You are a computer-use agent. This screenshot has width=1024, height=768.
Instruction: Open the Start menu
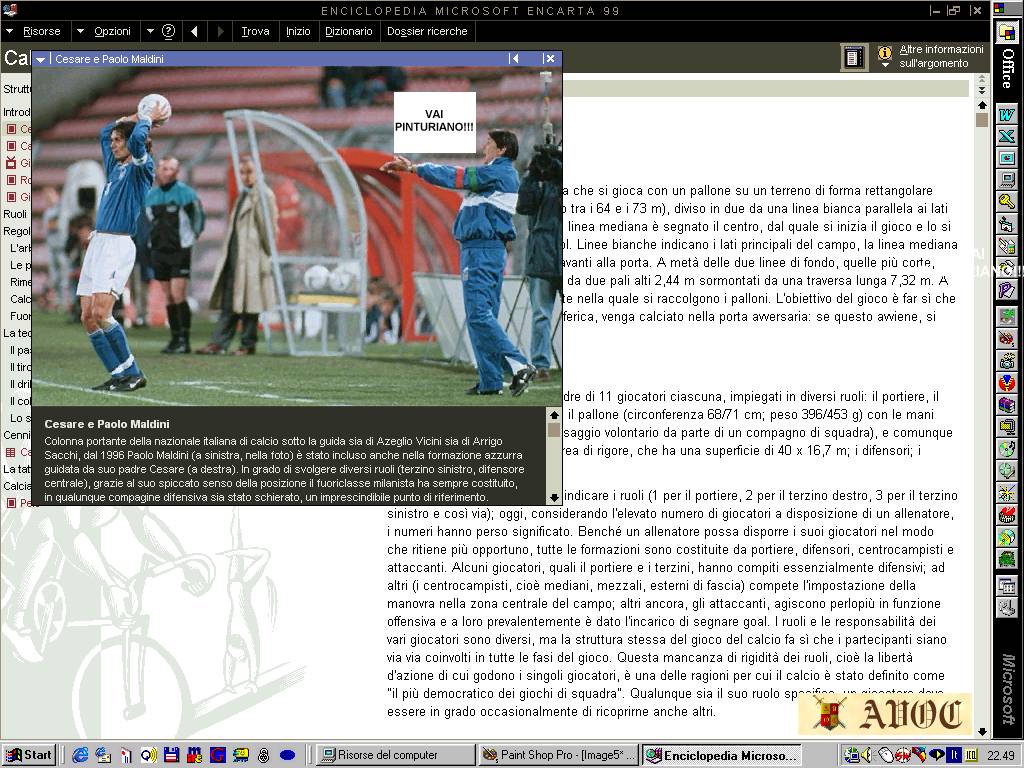[29, 755]
